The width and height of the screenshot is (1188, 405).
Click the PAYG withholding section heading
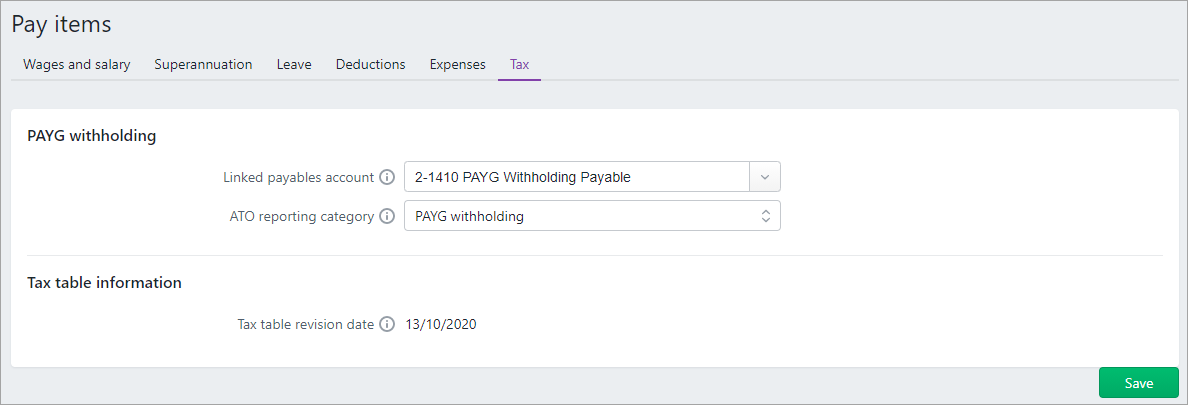click(92, 136)
